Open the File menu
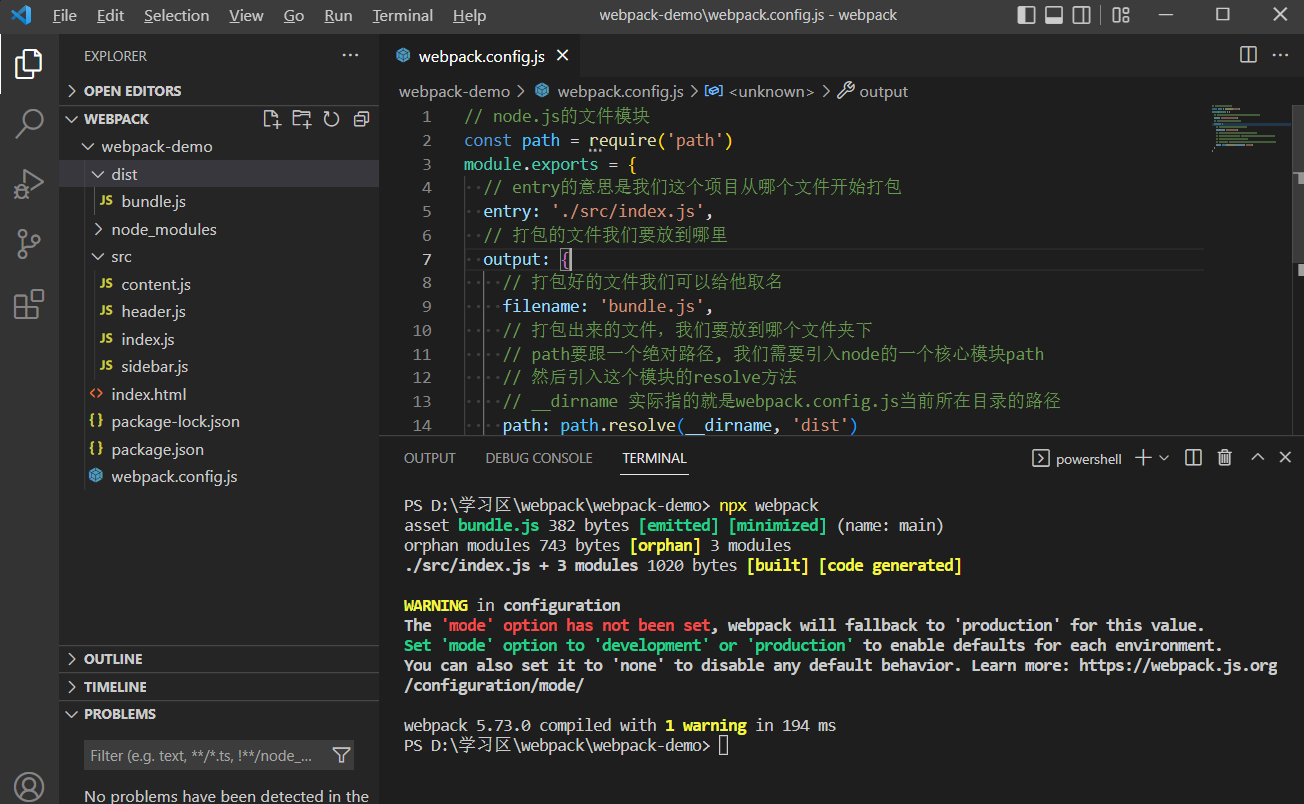 [x=64, y=15]
